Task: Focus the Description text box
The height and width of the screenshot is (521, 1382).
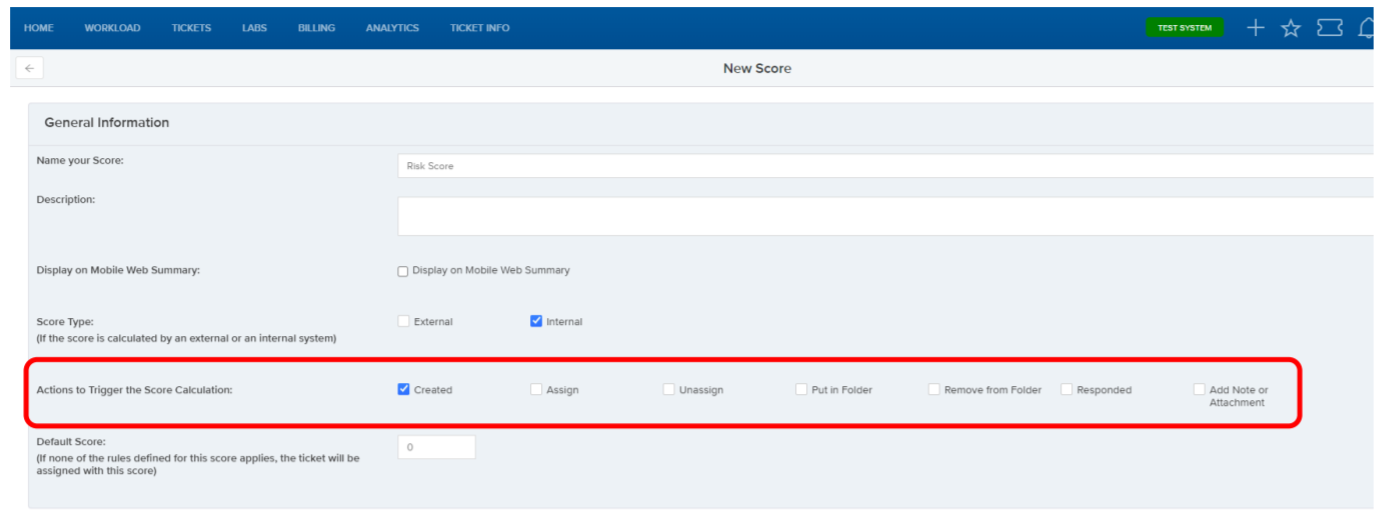Action: click(889, 216)
